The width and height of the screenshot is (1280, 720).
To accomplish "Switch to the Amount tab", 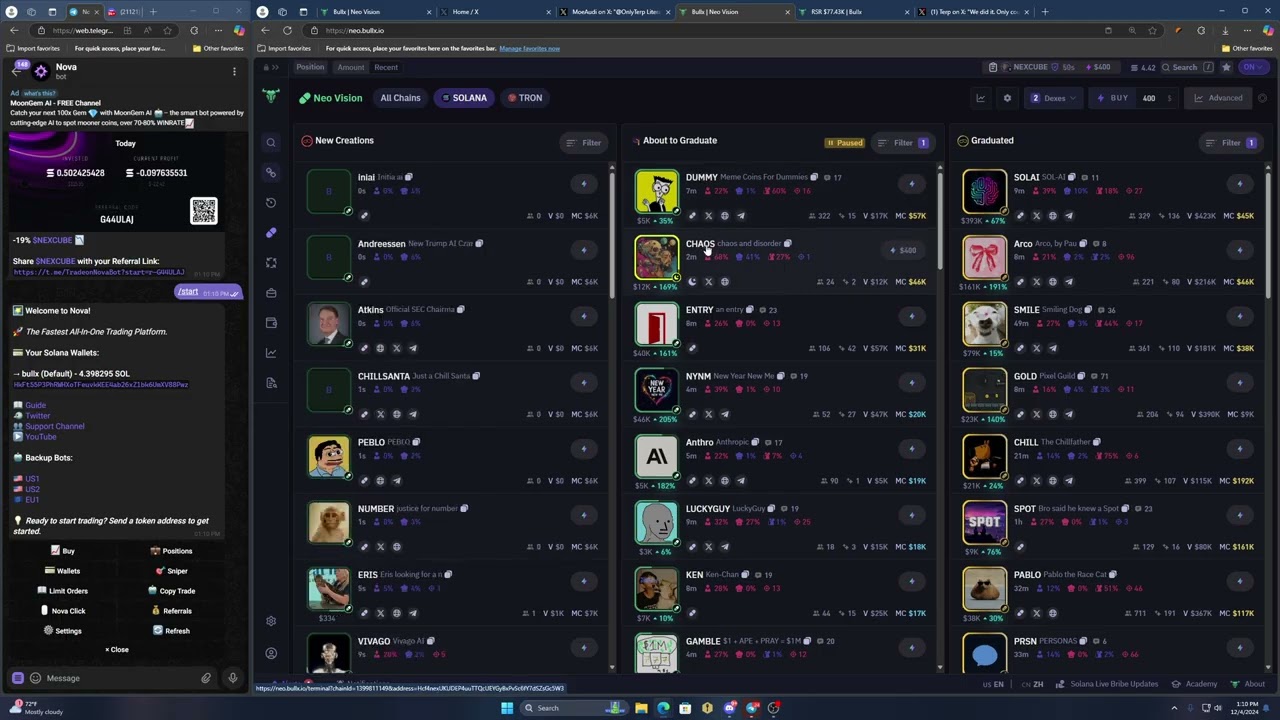I will click(x=351, y=67).
